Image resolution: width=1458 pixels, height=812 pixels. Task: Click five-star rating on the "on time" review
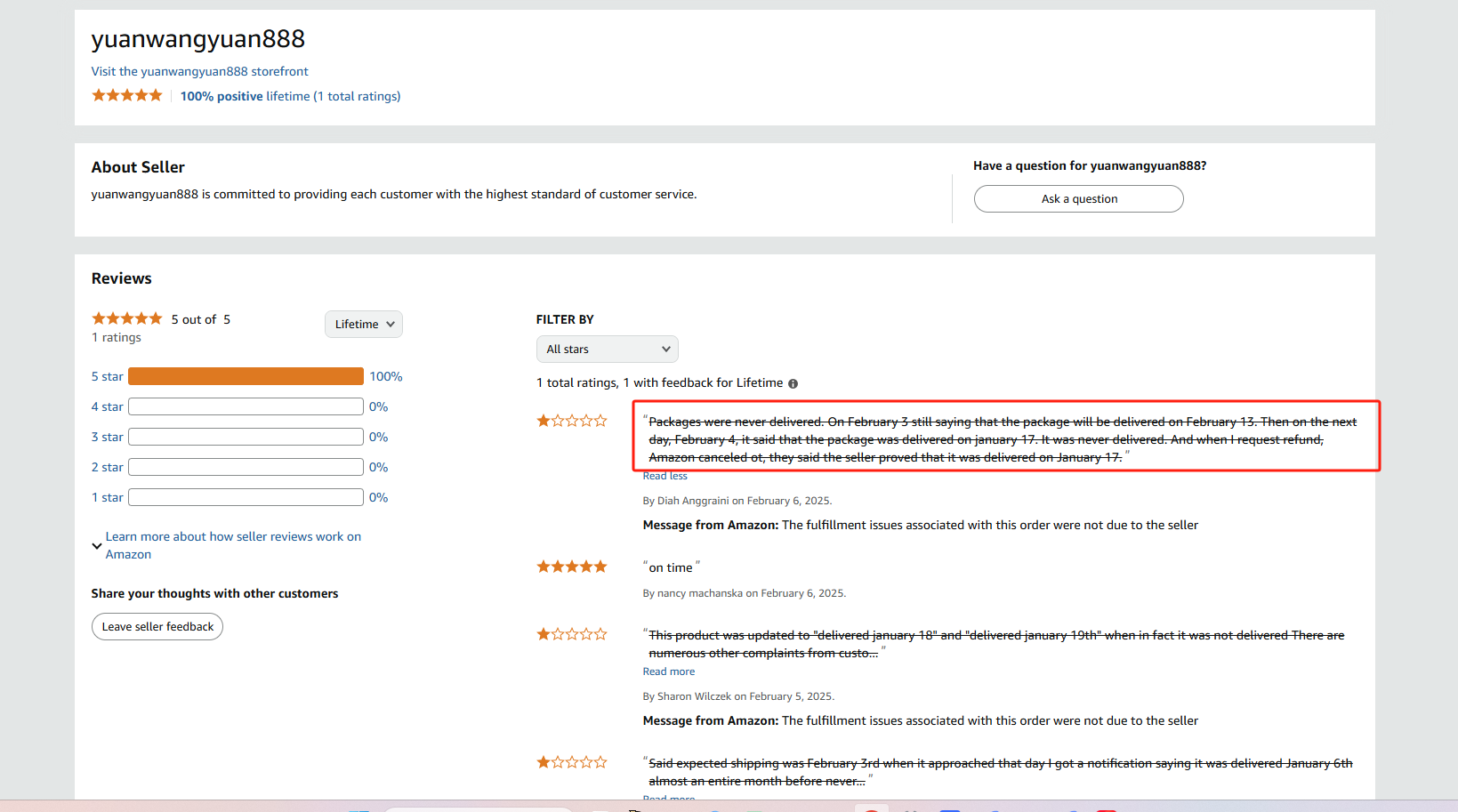(572, 567)
